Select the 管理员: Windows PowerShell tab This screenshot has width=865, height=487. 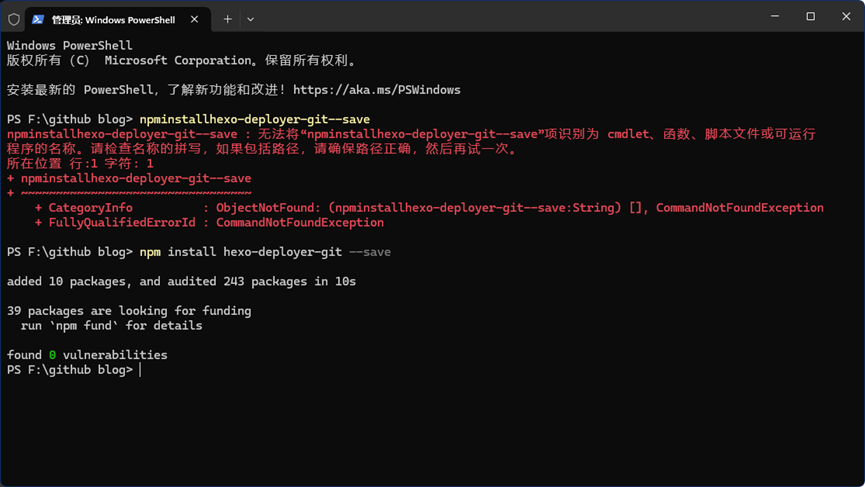click(118, 19)
